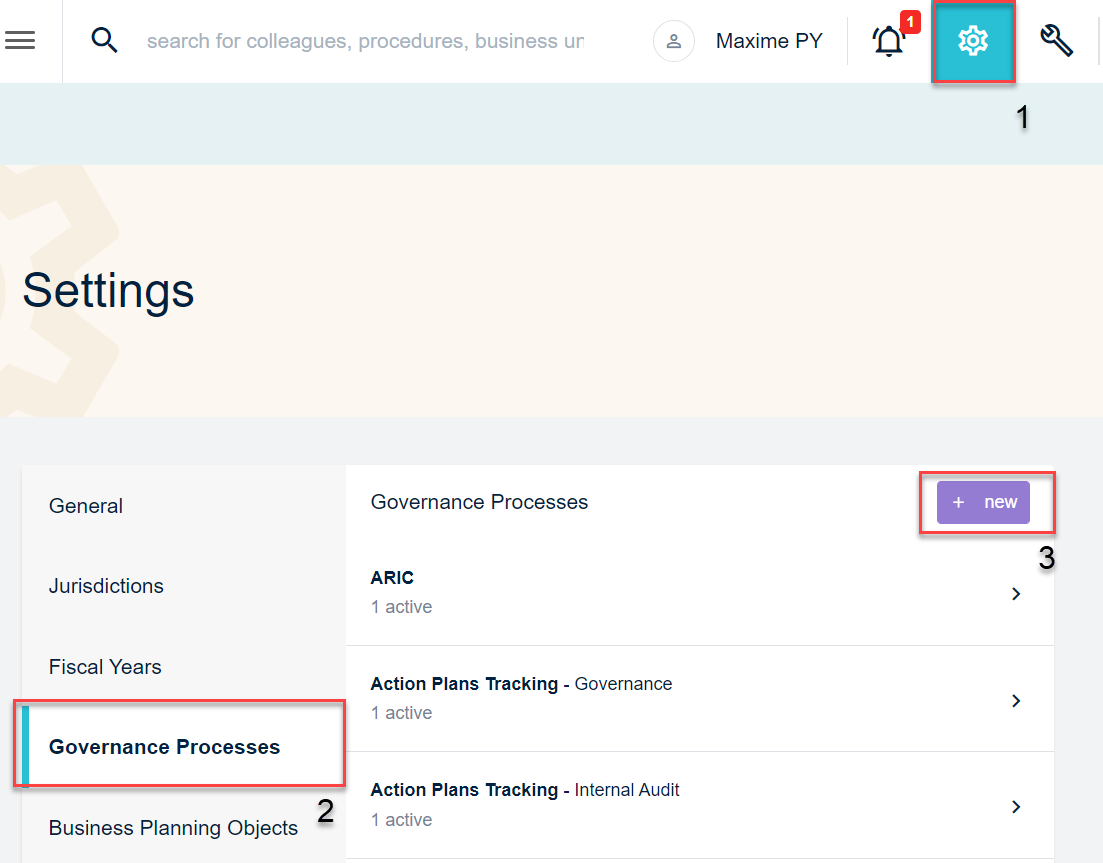
Task: Go to Fiscal Years settings
Action: click(105, 667)
